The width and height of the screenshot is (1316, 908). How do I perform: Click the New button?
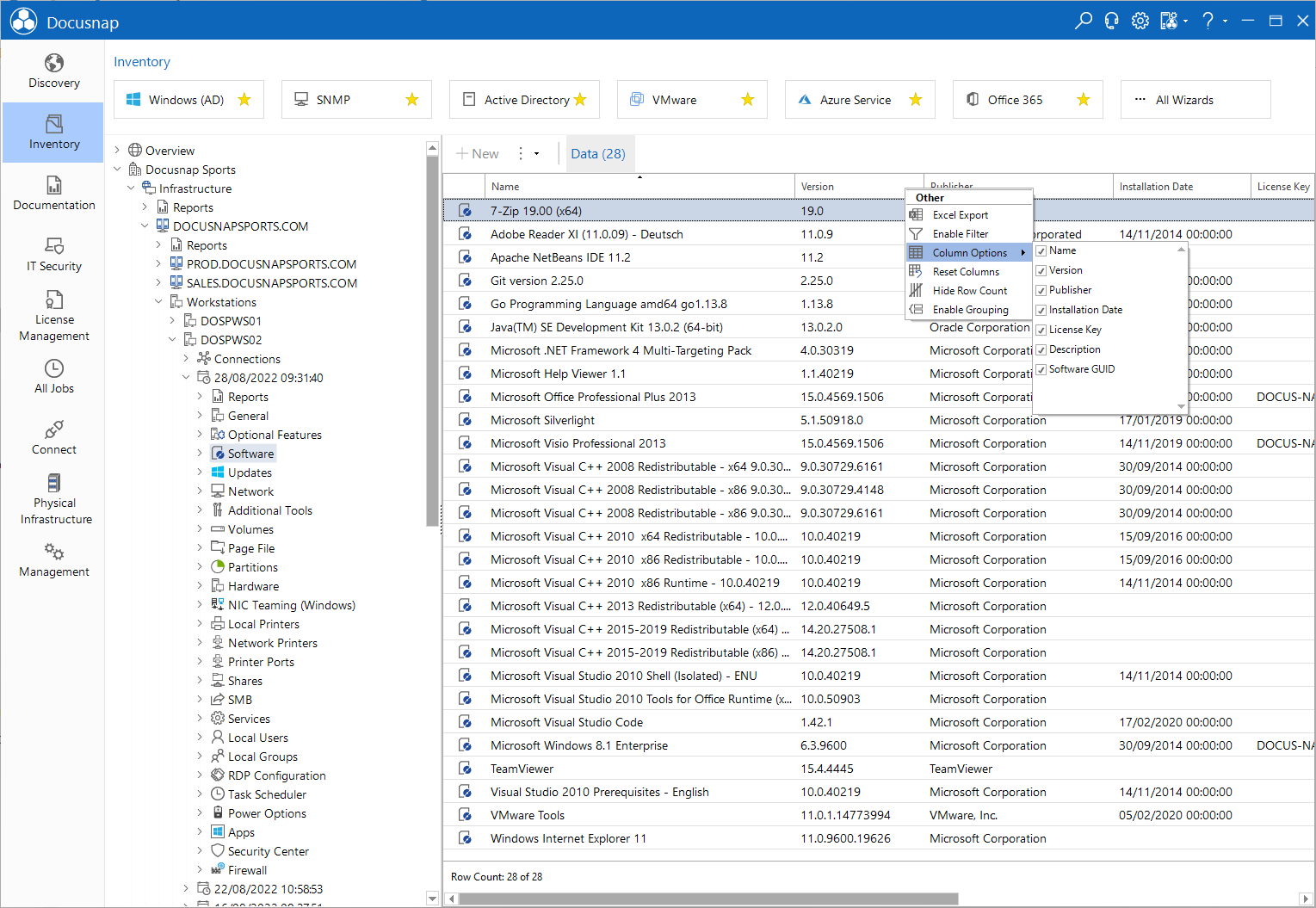478,154
